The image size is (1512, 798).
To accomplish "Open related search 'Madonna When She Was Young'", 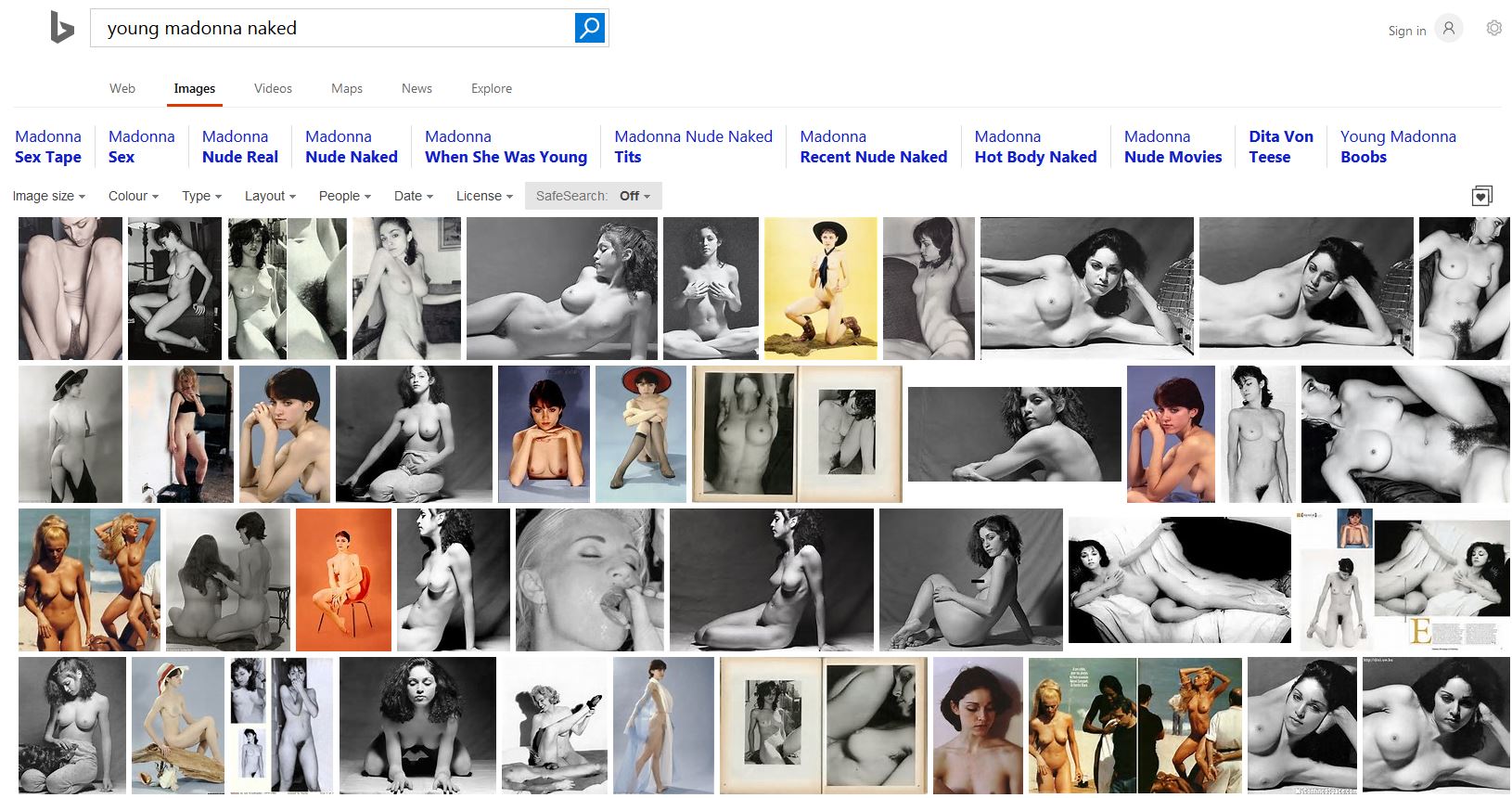I will (506, 147).
